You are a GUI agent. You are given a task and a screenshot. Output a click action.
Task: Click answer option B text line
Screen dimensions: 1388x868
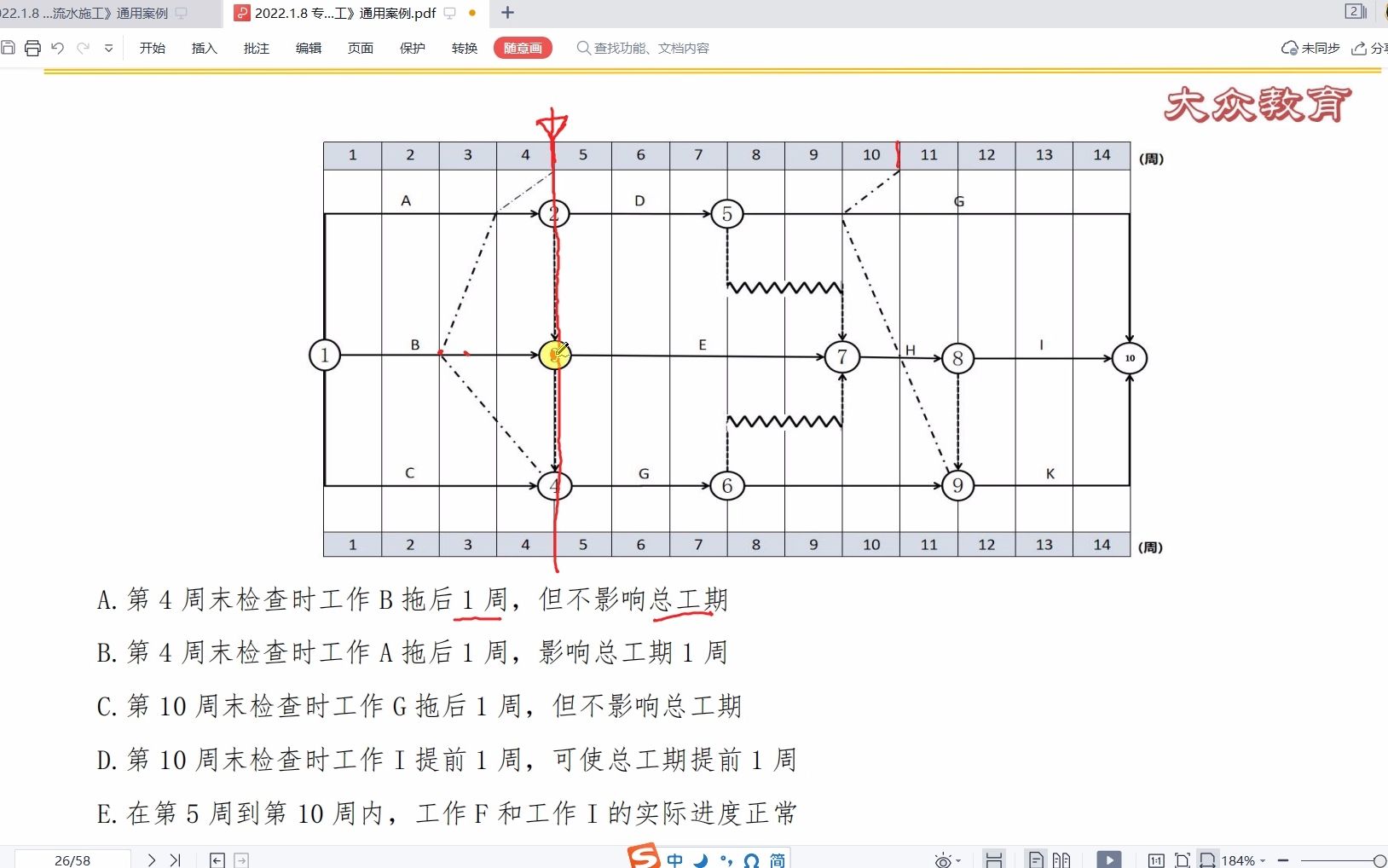[x=413, y=652]
